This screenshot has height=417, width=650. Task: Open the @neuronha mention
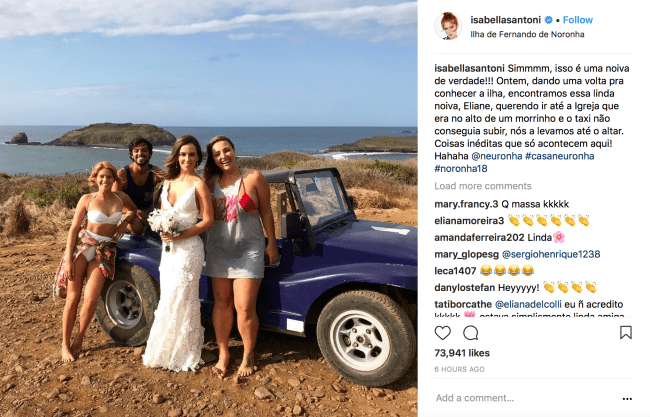tap(497, 156)
